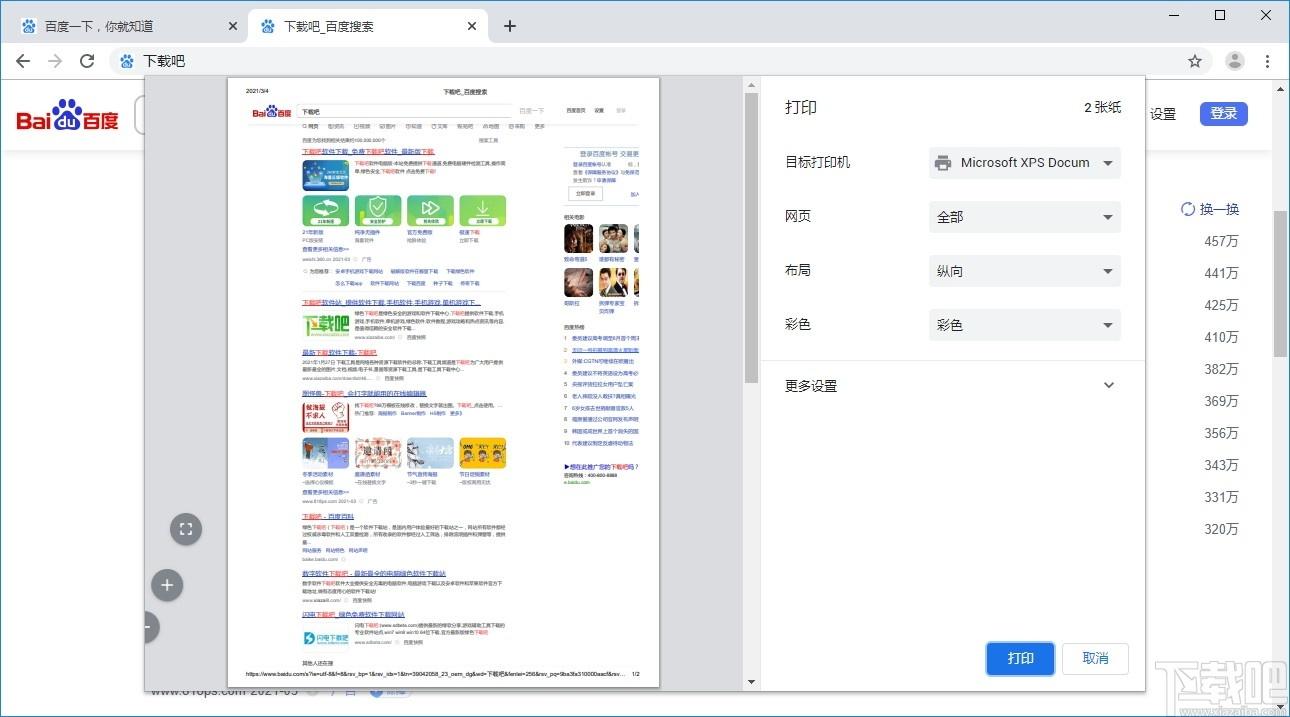This screenshot has height=717, width=1290.
Task: Open the 目标打印机 printer dropdown
Action: [1025, 163]
